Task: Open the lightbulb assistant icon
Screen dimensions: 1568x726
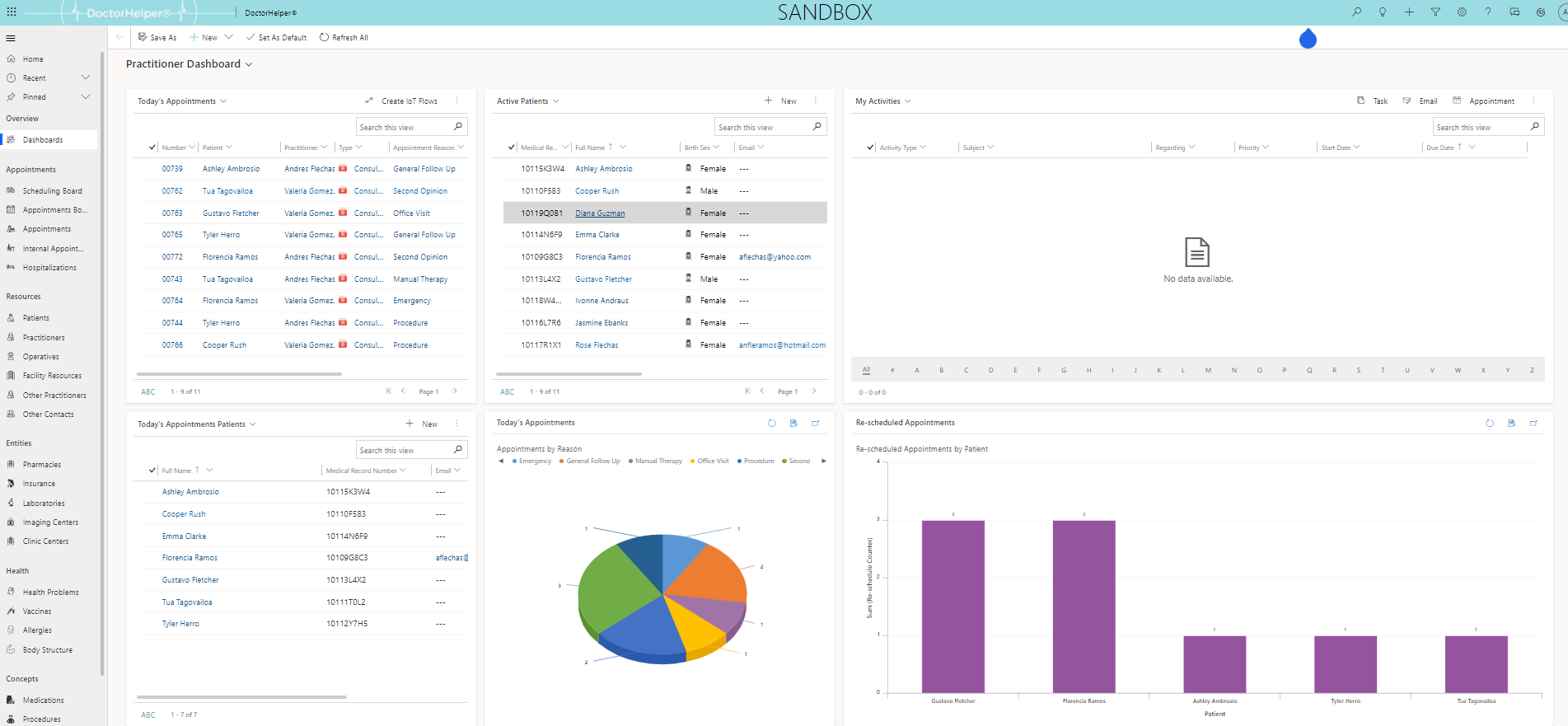Action: point(1383,12)
